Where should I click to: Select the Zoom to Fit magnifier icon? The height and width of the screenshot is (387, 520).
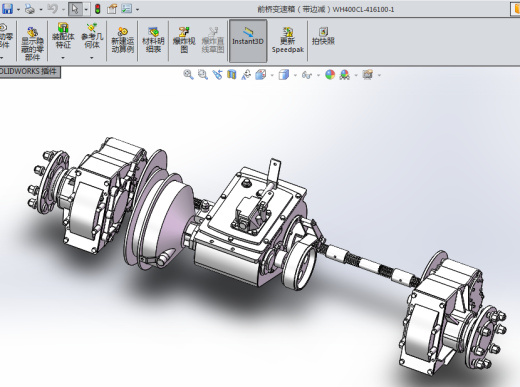188,75
